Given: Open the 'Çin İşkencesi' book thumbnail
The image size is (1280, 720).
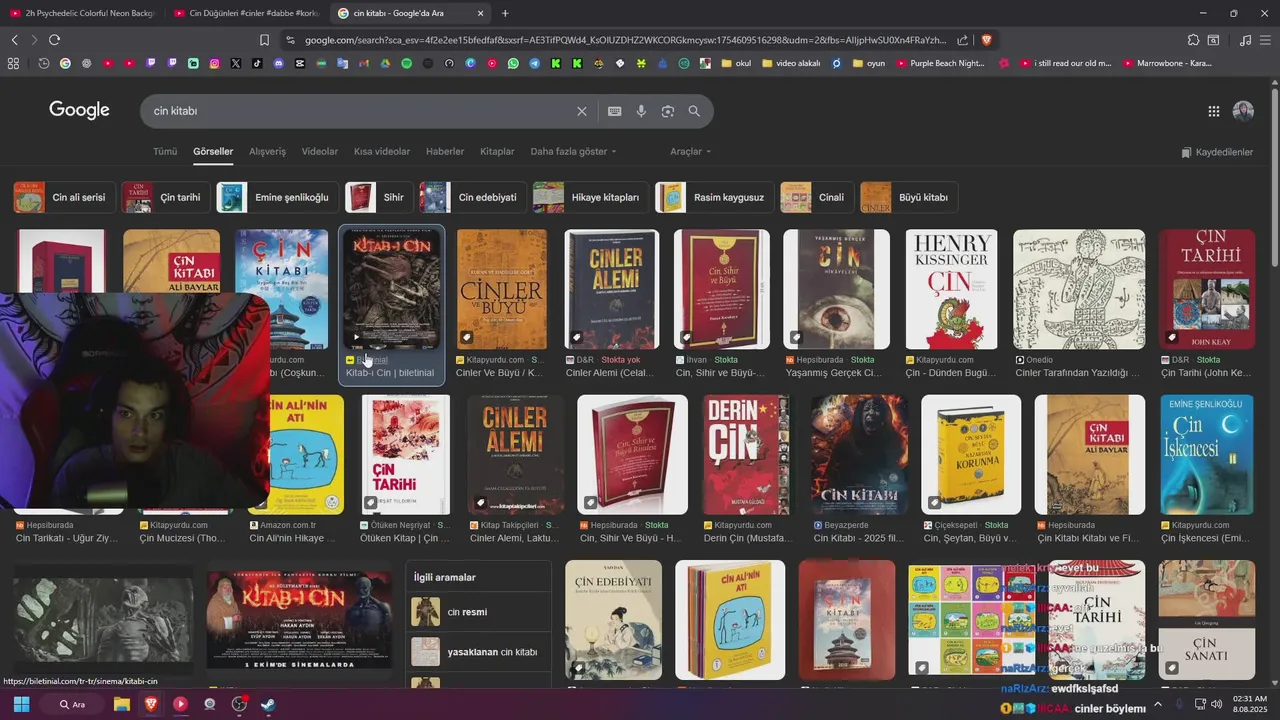Looking at the screenshot, I should [1207, 455].
